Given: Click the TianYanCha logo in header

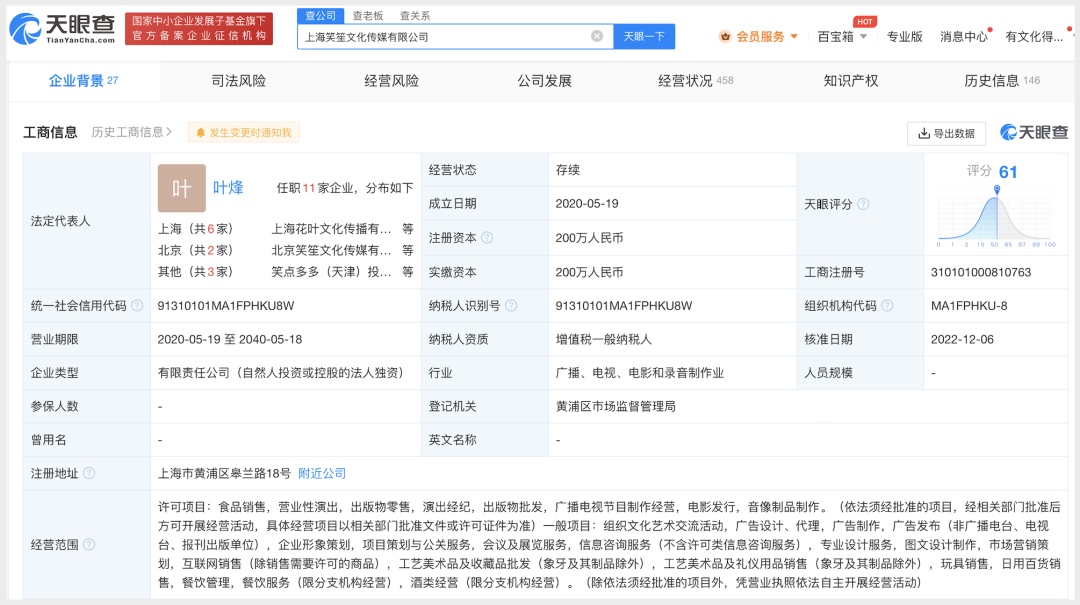Looking at the screenshot, I should 62,29.
